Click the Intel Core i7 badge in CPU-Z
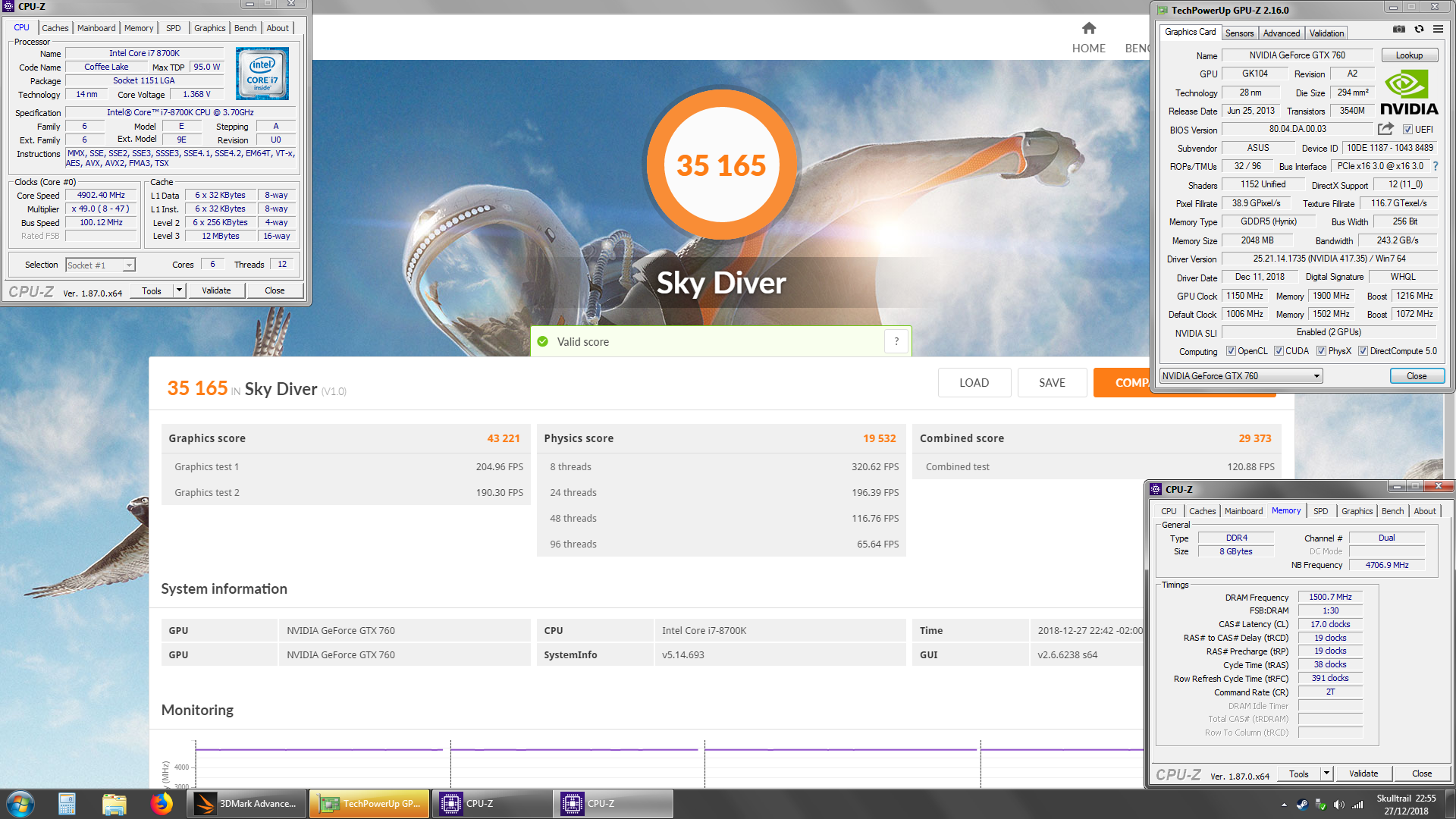The image size is (1456, 819). pyautogui.click(x=262, y=74)
